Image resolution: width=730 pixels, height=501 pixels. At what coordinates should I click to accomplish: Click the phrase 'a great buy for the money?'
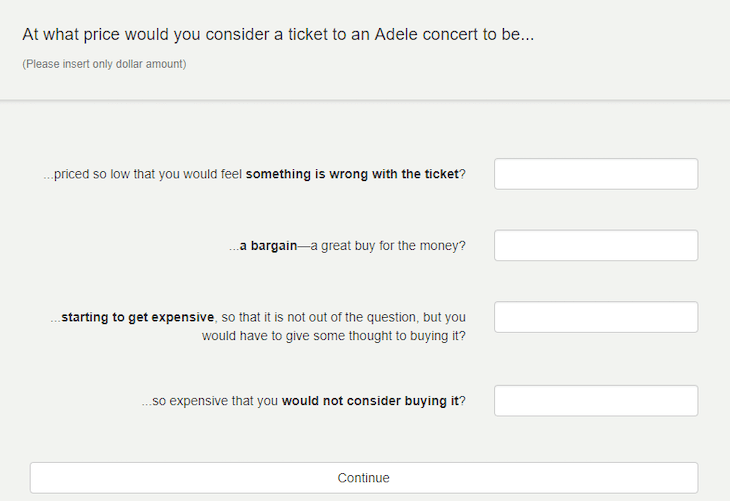388,246
